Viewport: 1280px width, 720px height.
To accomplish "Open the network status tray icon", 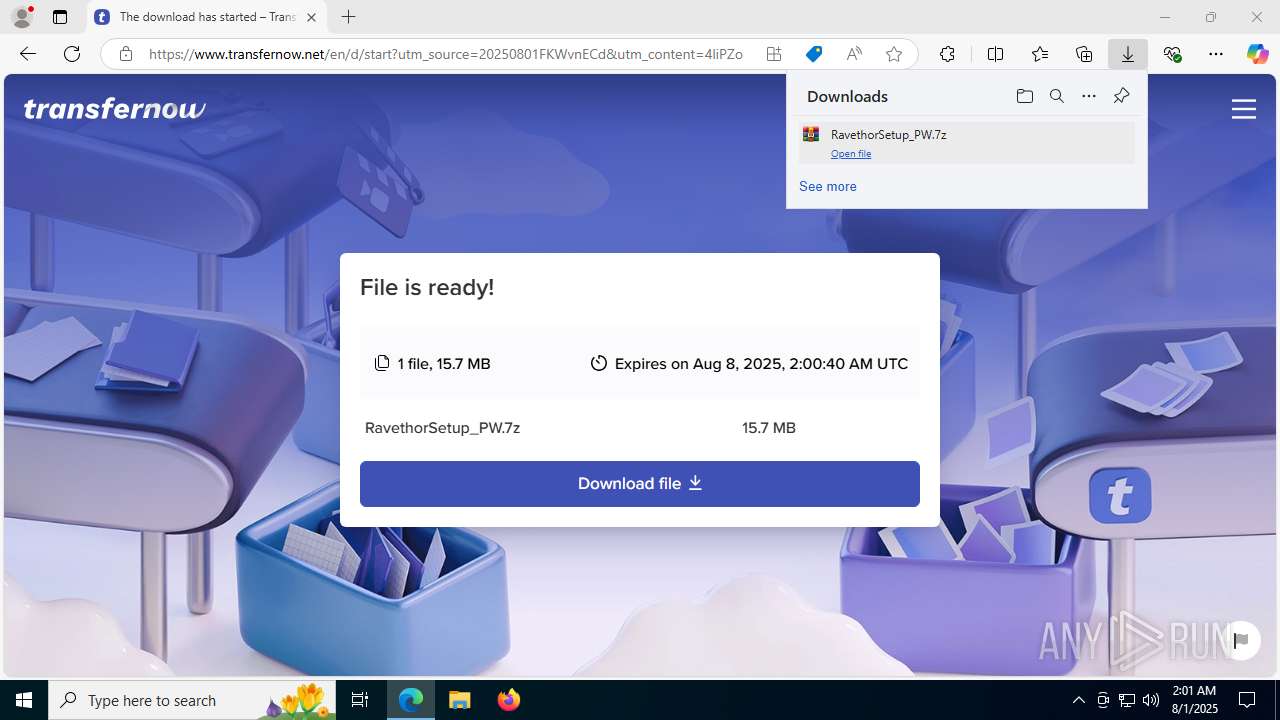I will click(1127, 700).
